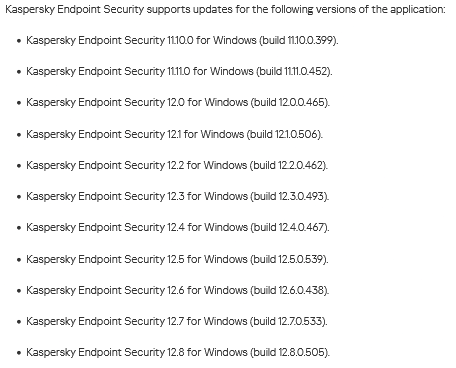The width and height of the screenshot is (456, 368).
Task: Select the 11.11.0 for Windows entry
Action: 179,71
